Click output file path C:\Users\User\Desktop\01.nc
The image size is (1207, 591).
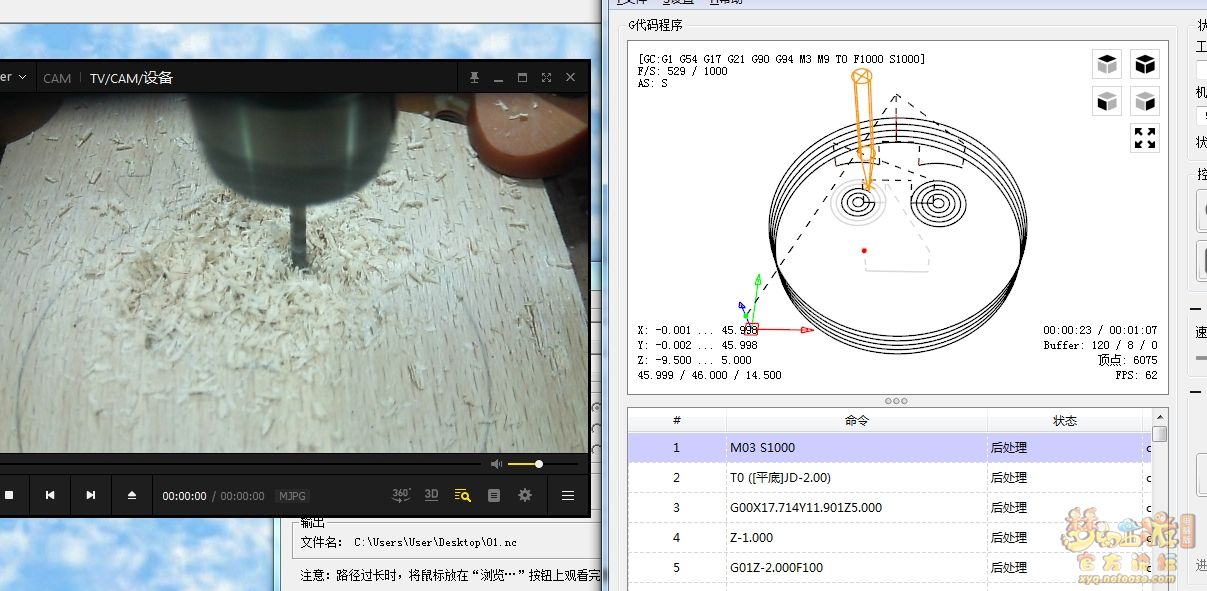click(435, 542)
